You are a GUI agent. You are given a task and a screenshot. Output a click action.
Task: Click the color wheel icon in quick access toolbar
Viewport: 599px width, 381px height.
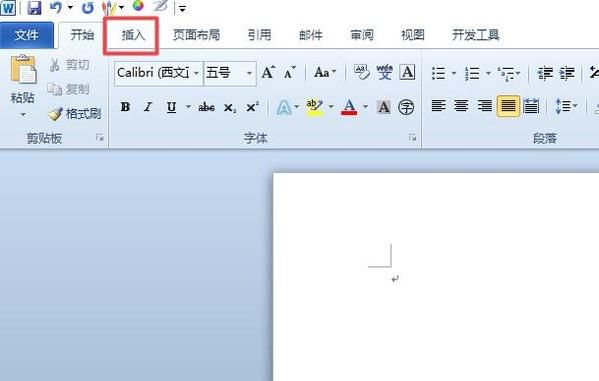point(138,5)
